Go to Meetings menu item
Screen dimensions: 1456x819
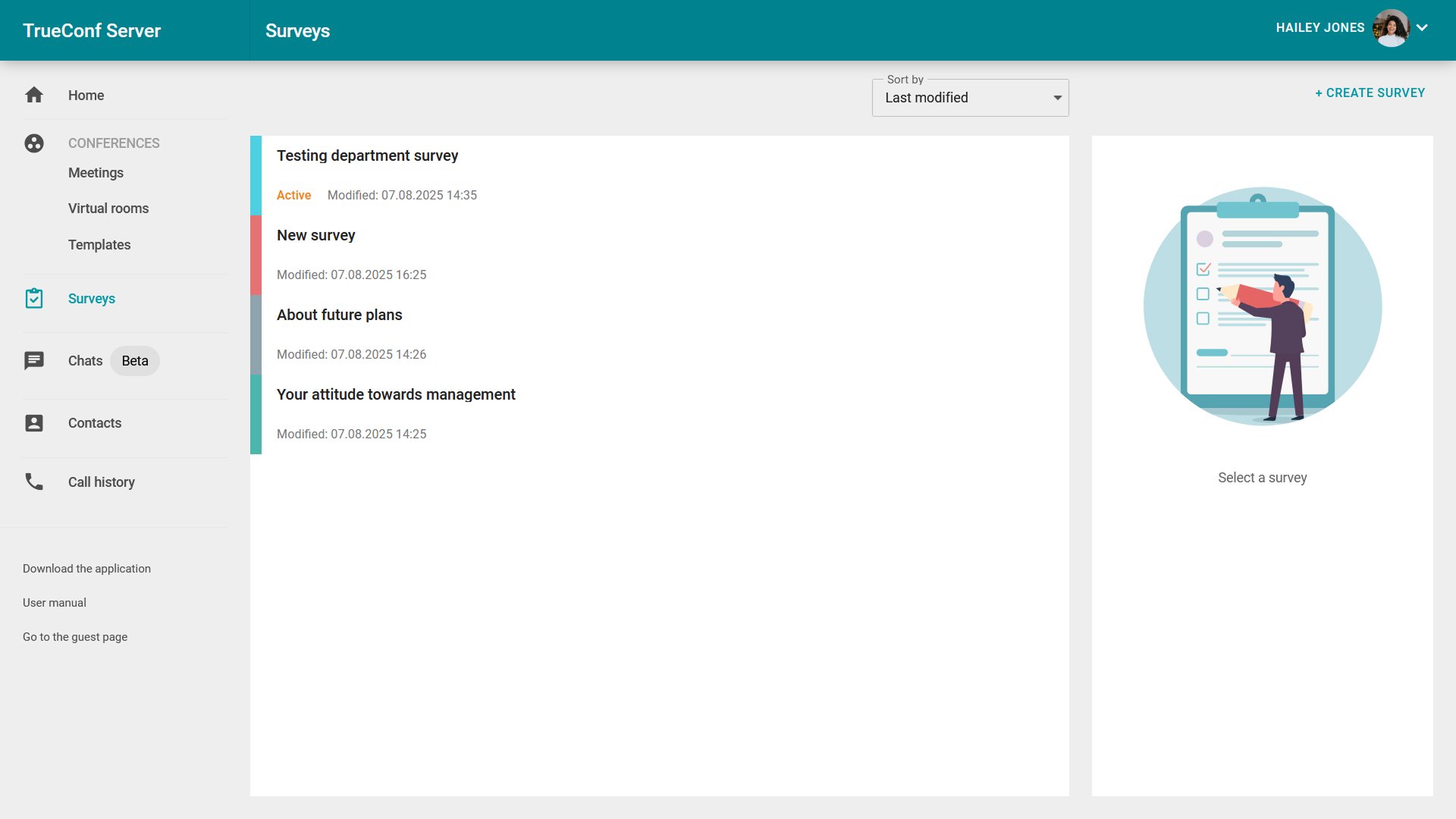click(x=96, y=173)
